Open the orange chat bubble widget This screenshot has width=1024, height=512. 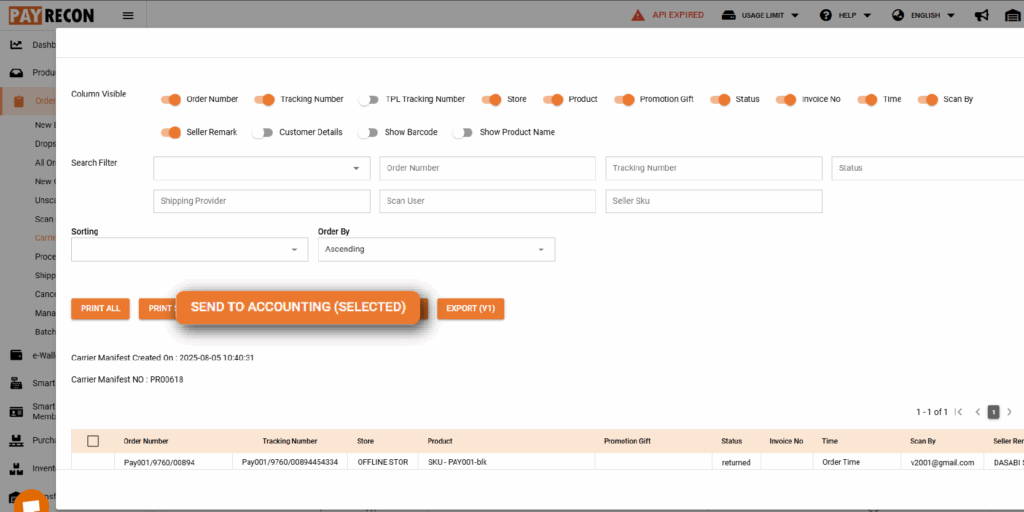click(x=30, y=503)
